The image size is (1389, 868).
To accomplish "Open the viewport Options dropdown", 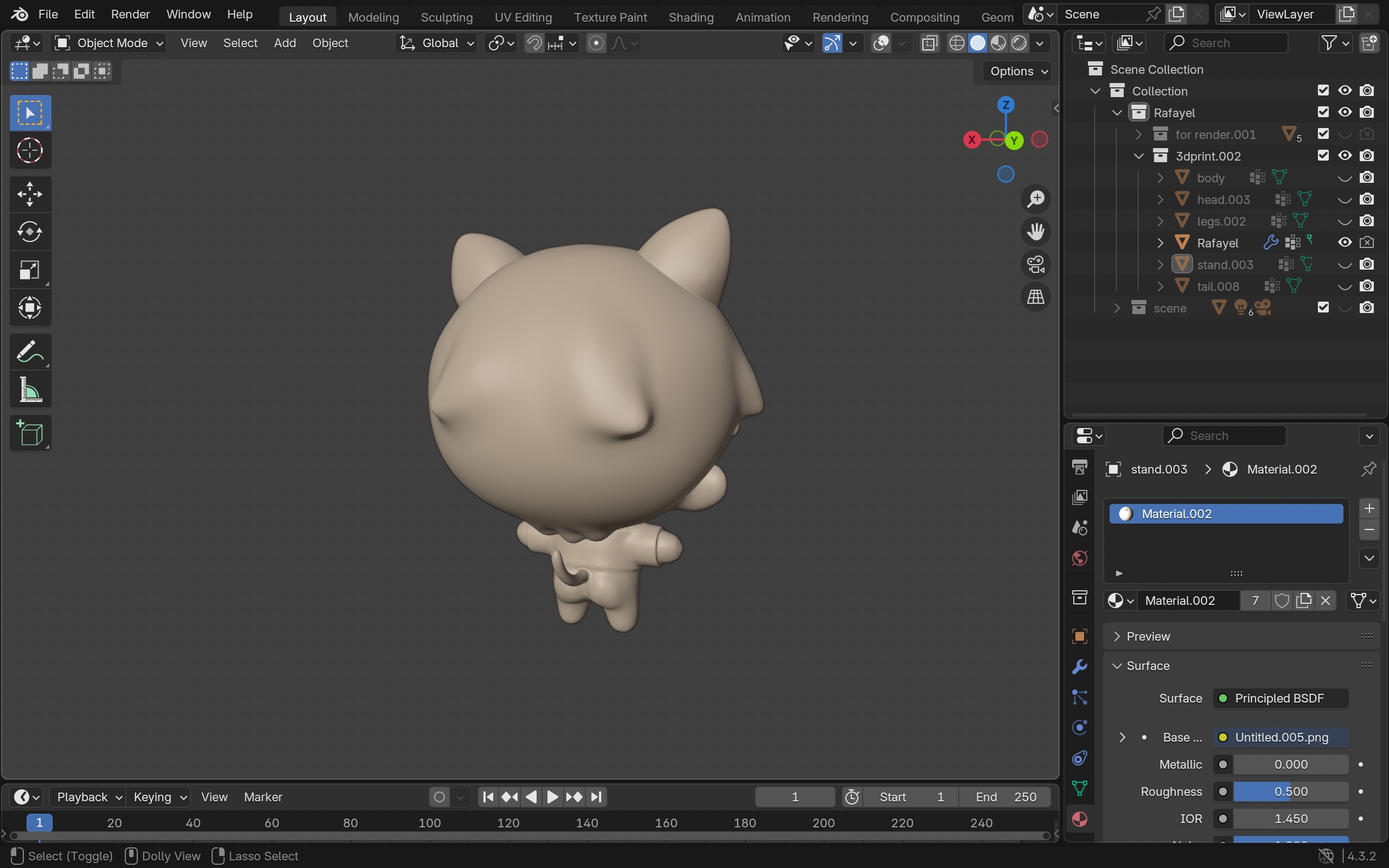I will pos(1018,71).
